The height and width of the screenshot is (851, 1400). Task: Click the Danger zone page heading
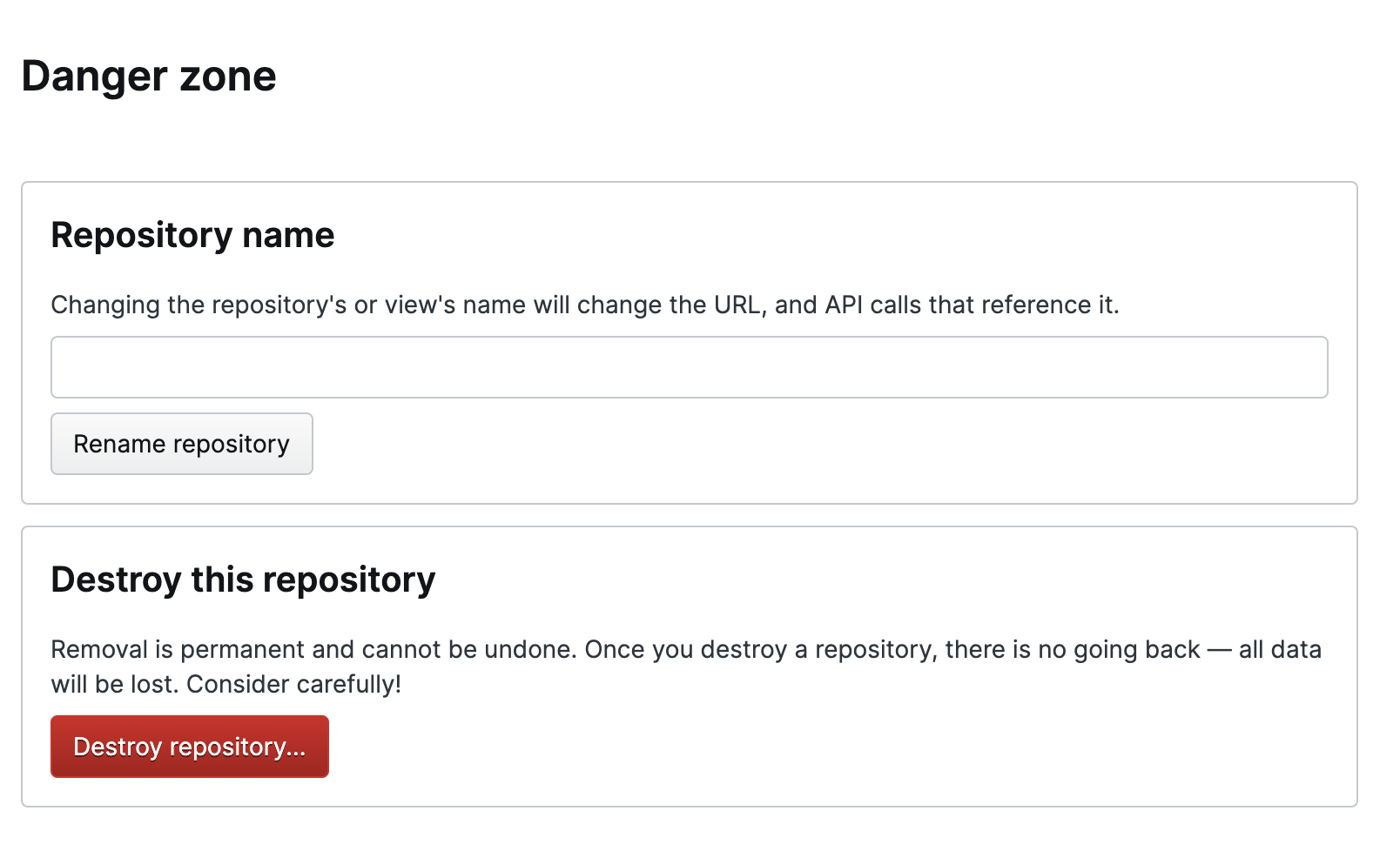click(149, 77)
